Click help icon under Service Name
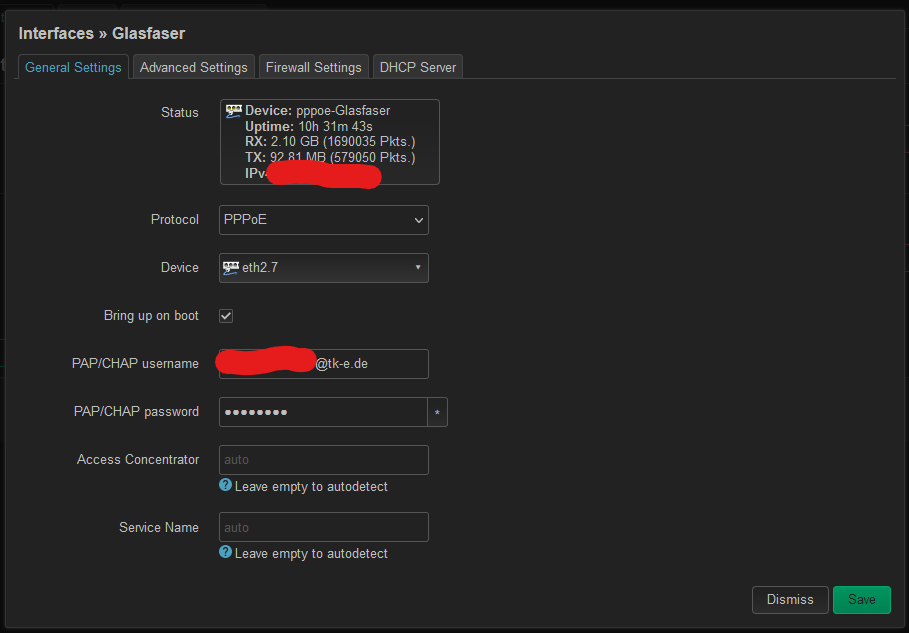909x633 pixels. coord(226,552)
